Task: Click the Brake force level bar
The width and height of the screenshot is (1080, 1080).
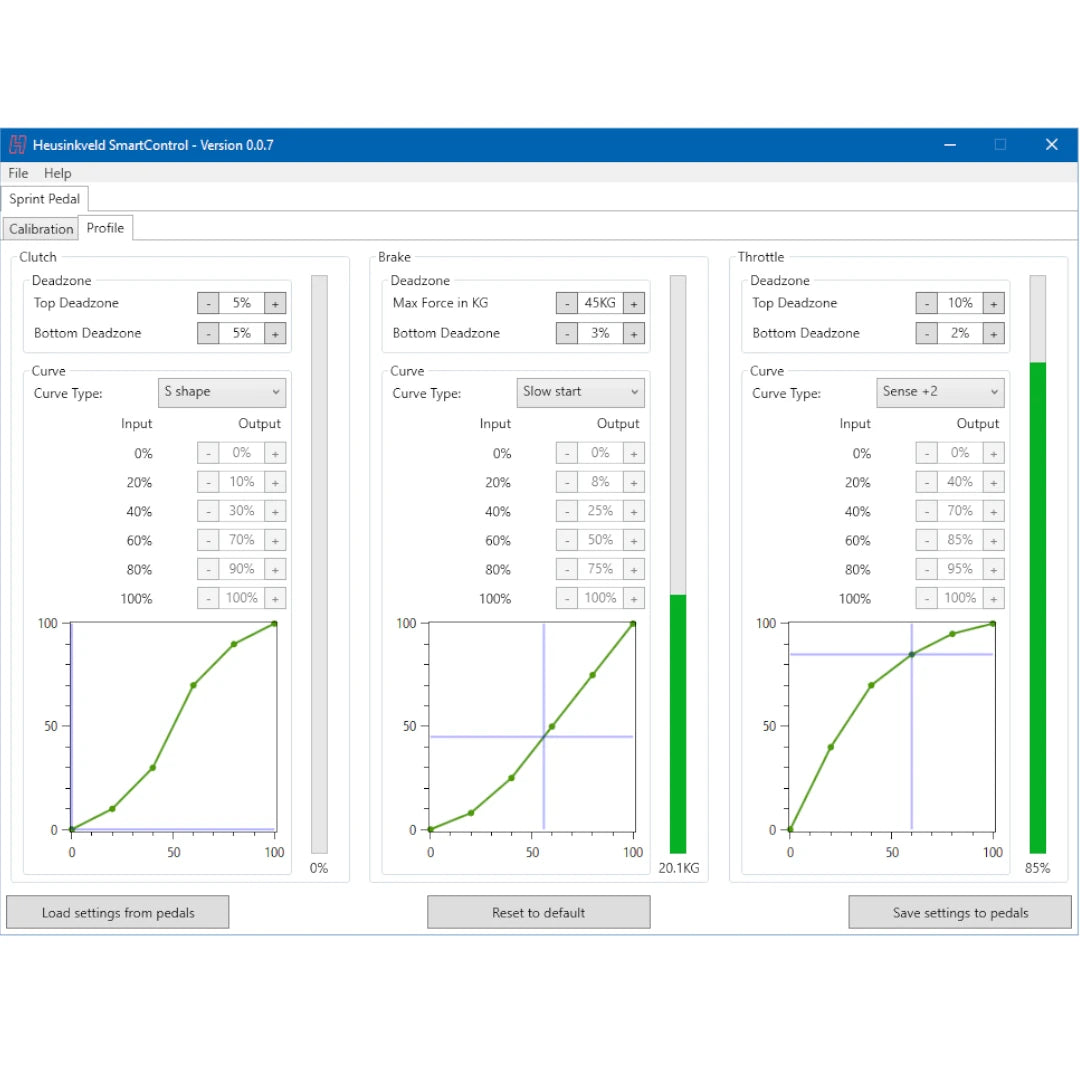Action: [678, 564]
